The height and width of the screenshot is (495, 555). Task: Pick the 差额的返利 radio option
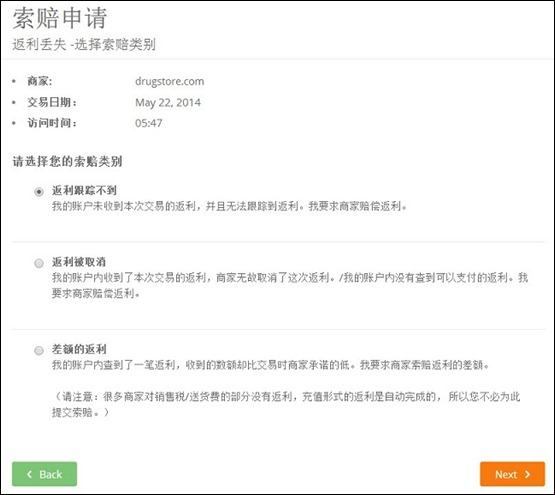(39, 351)
